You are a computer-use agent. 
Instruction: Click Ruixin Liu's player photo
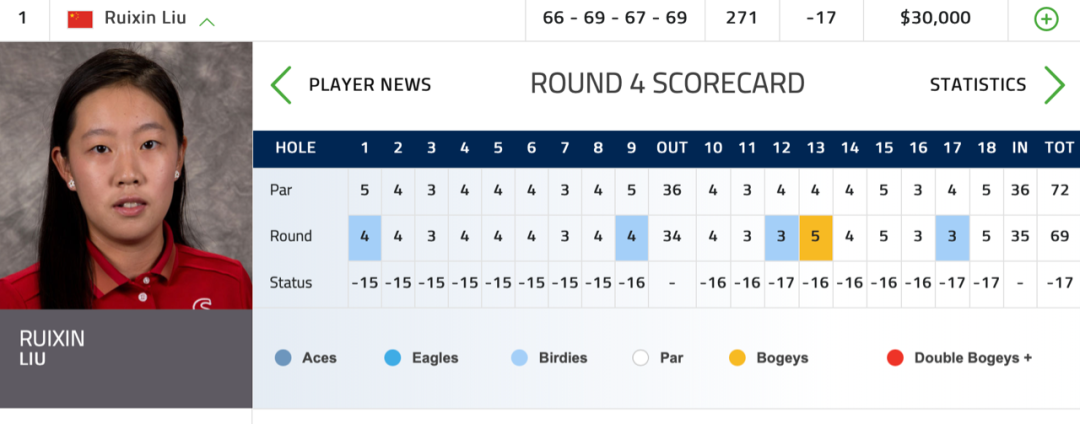(x=126, y=175)
